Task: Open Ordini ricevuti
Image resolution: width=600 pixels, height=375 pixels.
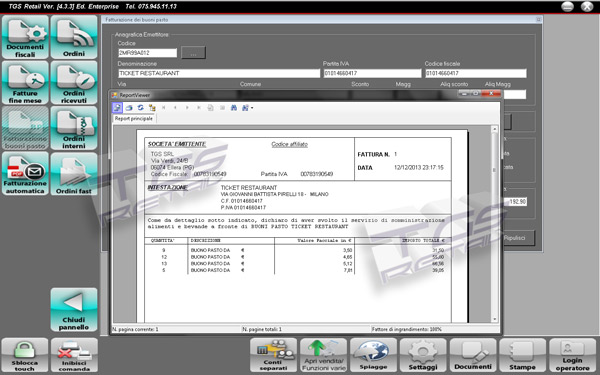Action: pyautogui.click(x=74, y=83)
